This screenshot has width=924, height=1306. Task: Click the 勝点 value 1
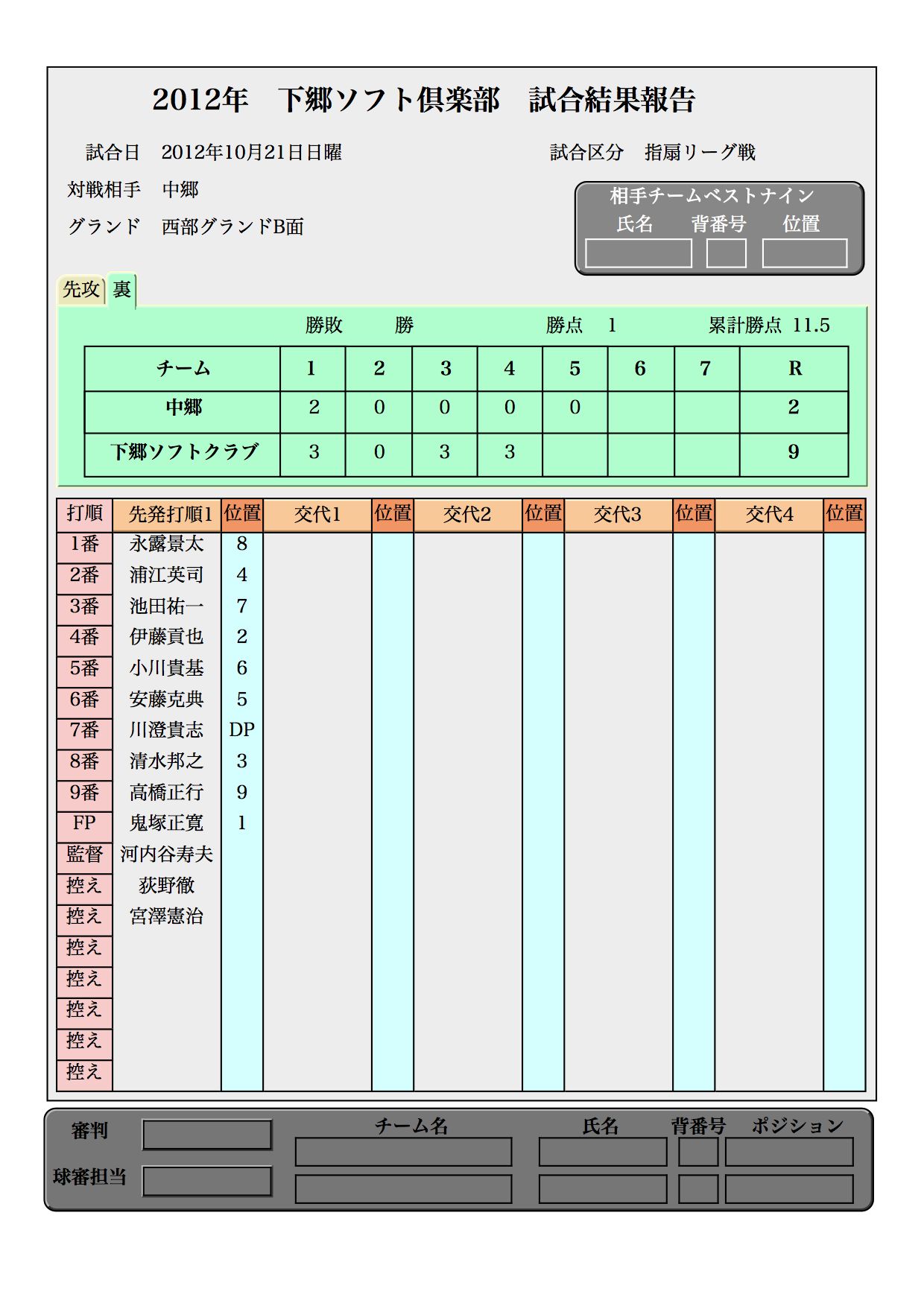[612, 326]
